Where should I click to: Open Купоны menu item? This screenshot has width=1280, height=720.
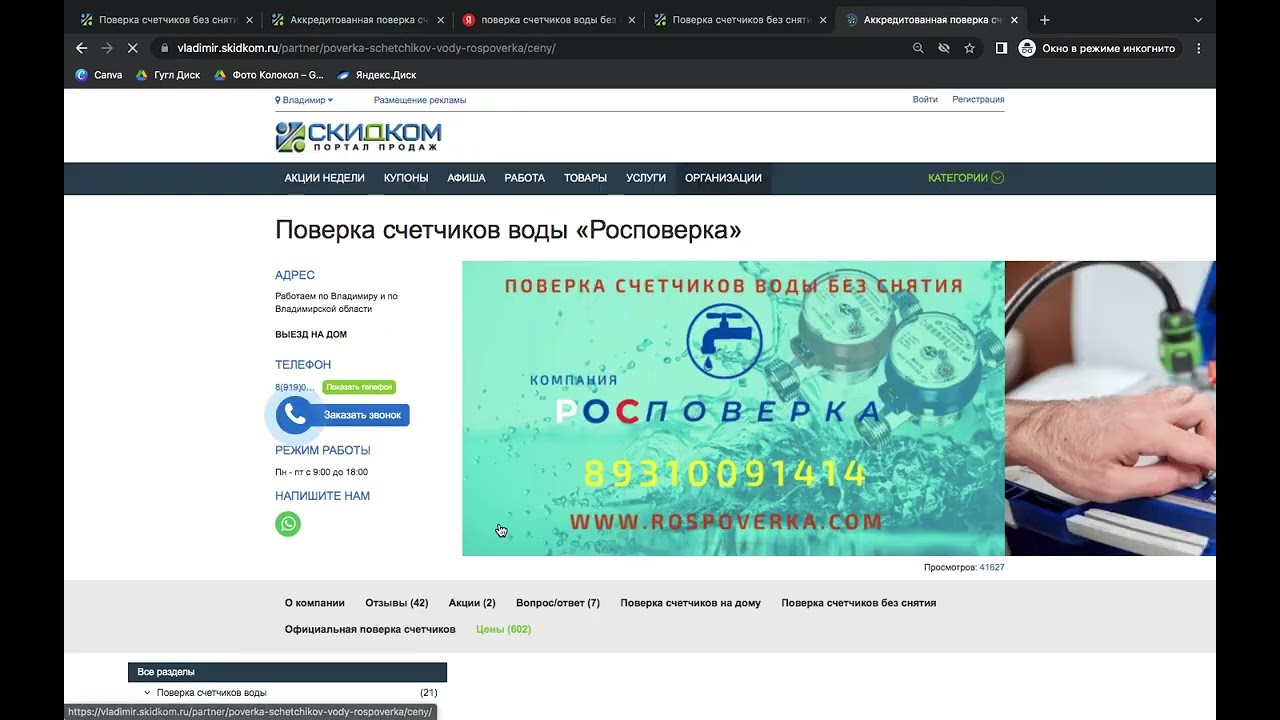pos(406,178)
